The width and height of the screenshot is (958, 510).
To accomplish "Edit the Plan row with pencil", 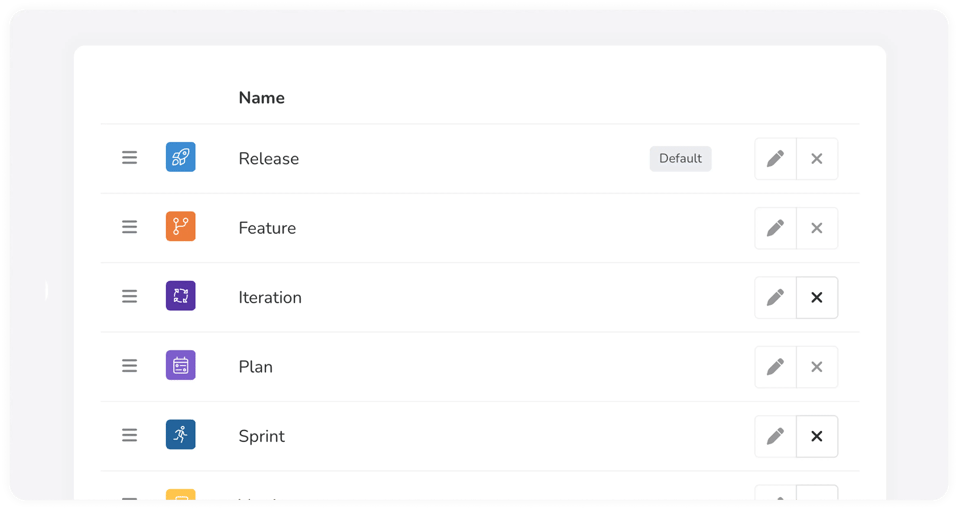I will (775, 367).
